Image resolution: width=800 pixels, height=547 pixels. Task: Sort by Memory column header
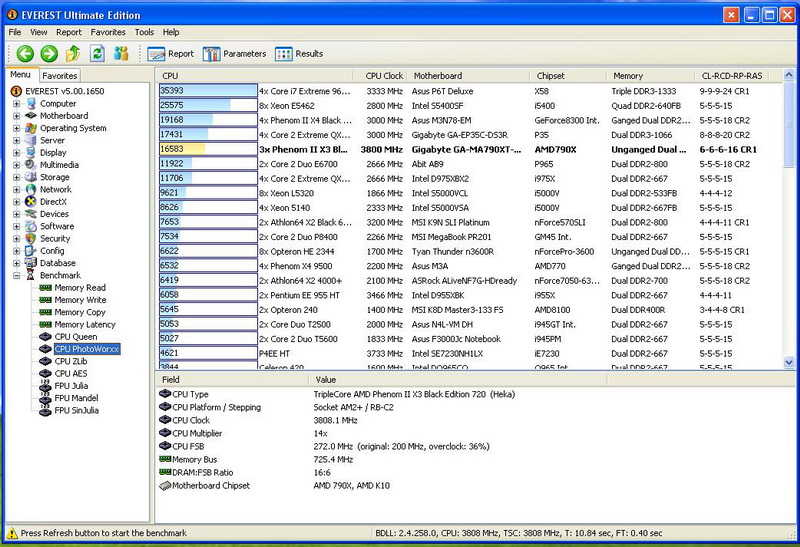pos(651,76)
